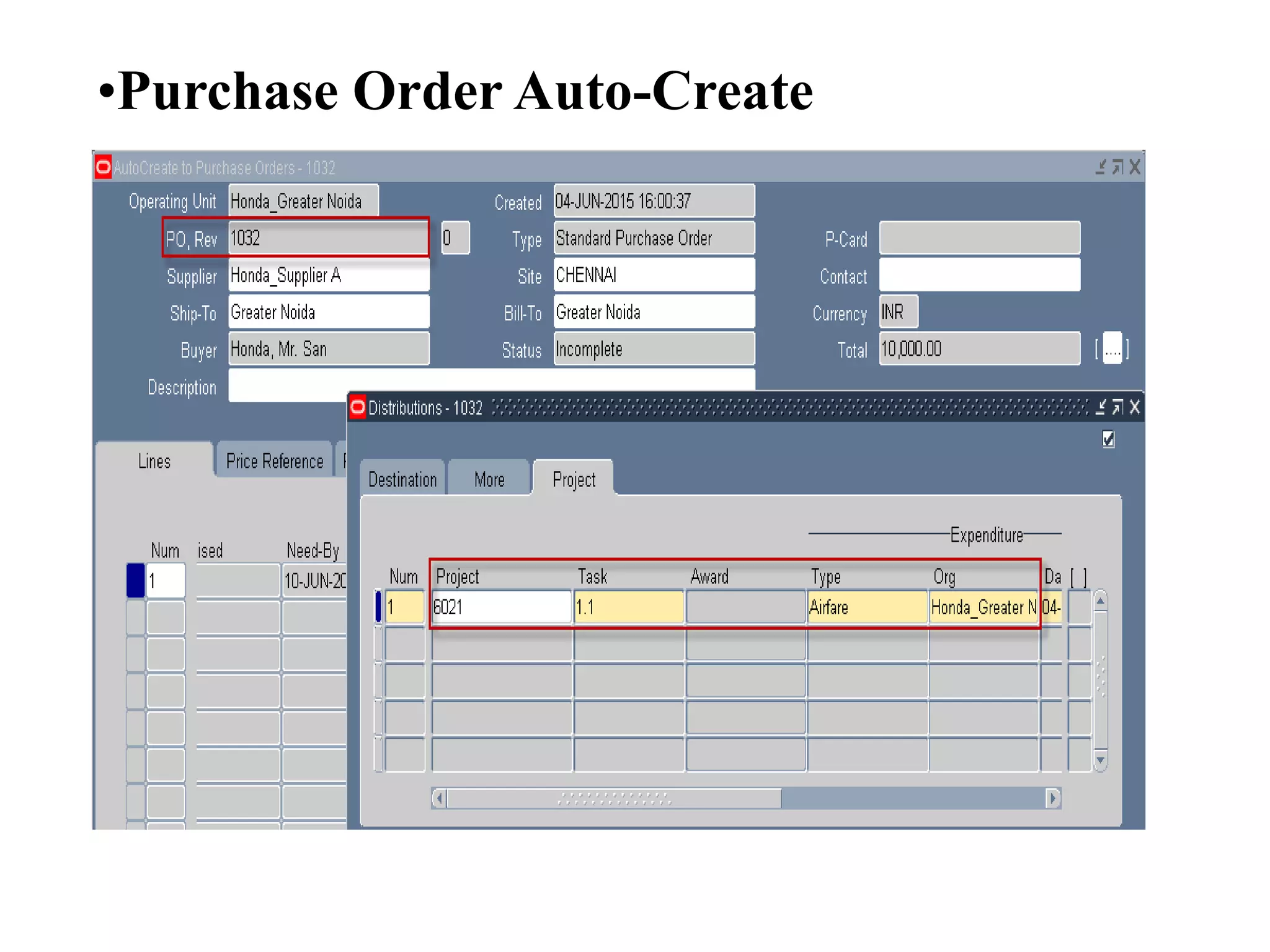
Task: Click the Expenditure Org field Honda_Greater N
Action: click(984, 607)
